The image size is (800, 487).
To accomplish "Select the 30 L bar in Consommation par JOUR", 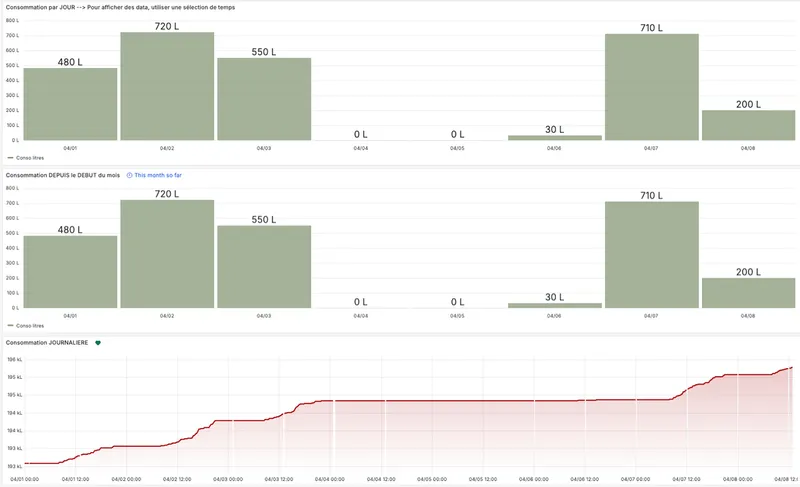I will [555, 138].
